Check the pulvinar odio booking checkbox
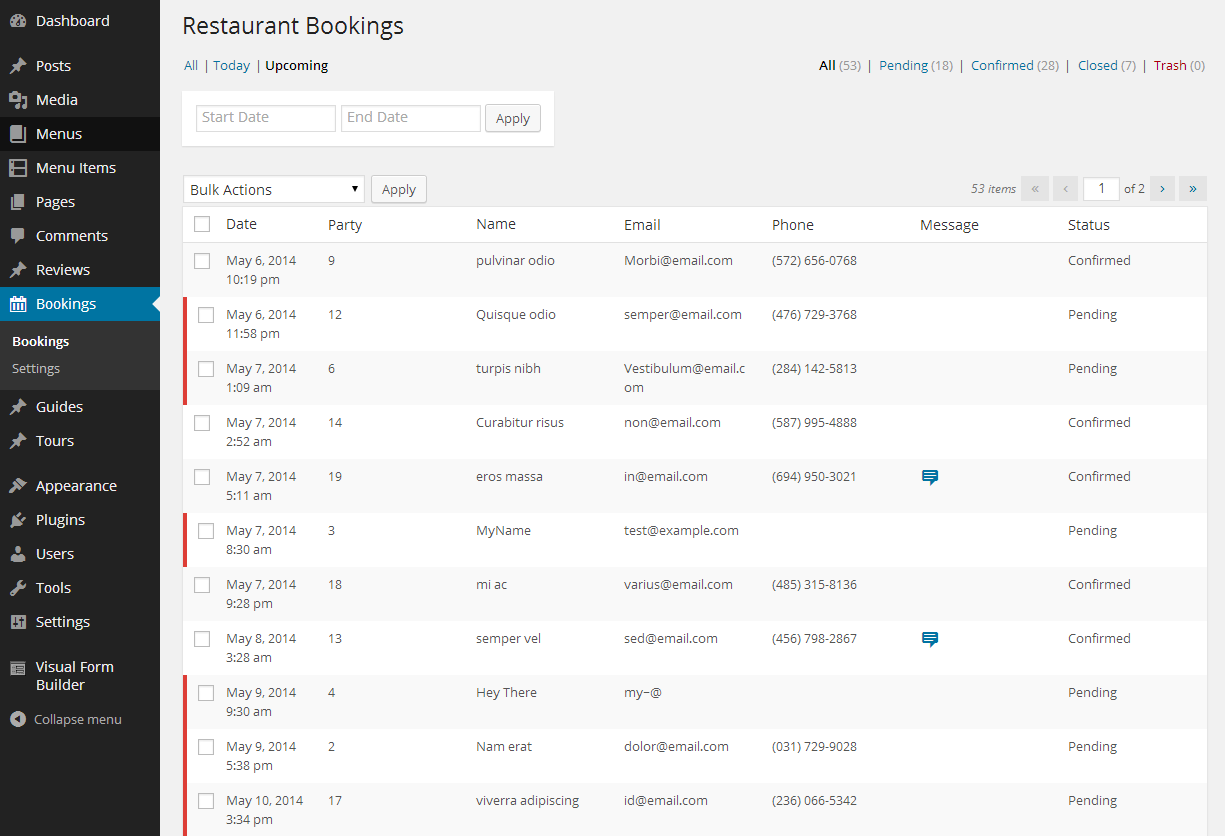The image size is (1225, 836). tap(202, 261)
